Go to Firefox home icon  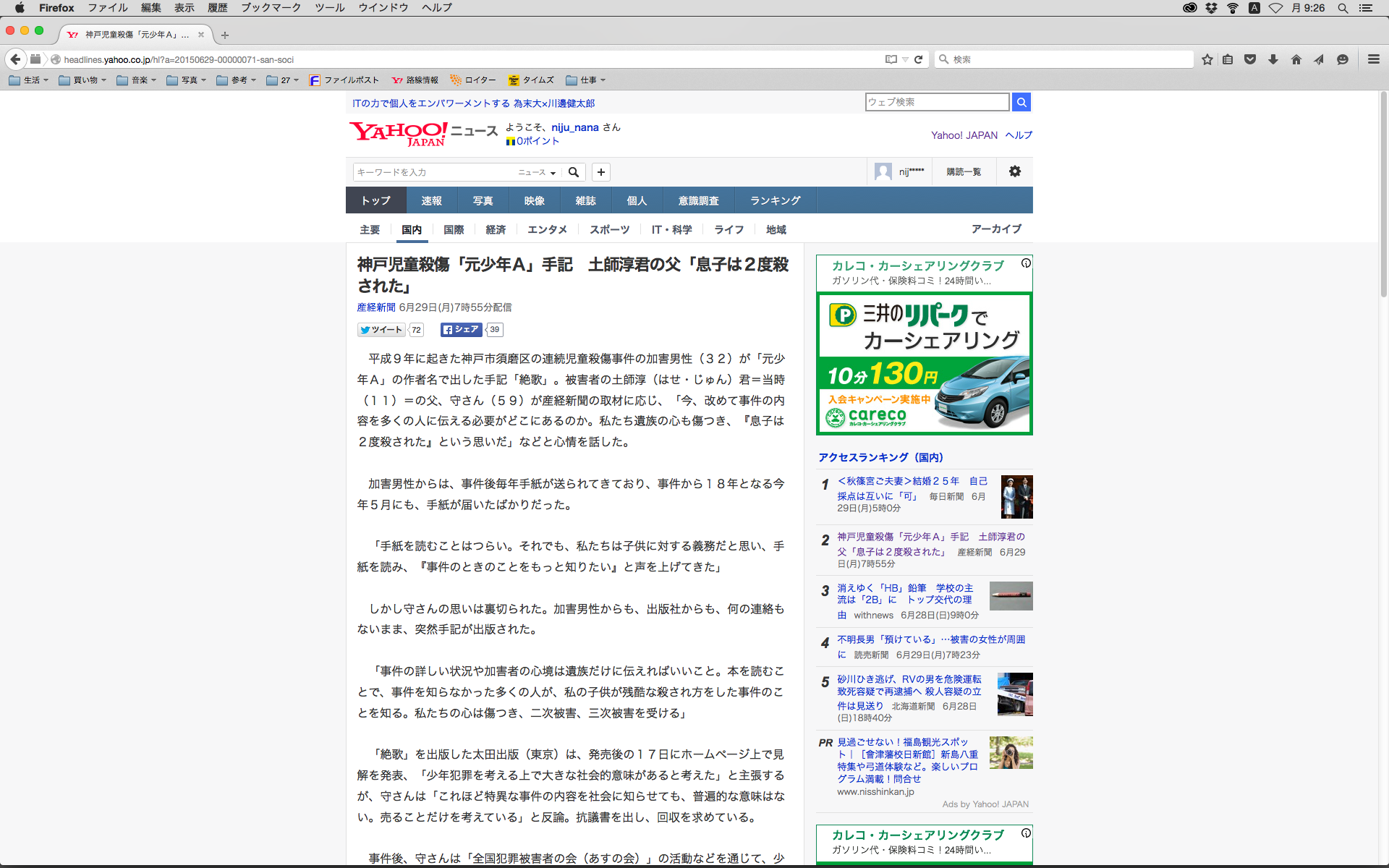[1296, 59]
